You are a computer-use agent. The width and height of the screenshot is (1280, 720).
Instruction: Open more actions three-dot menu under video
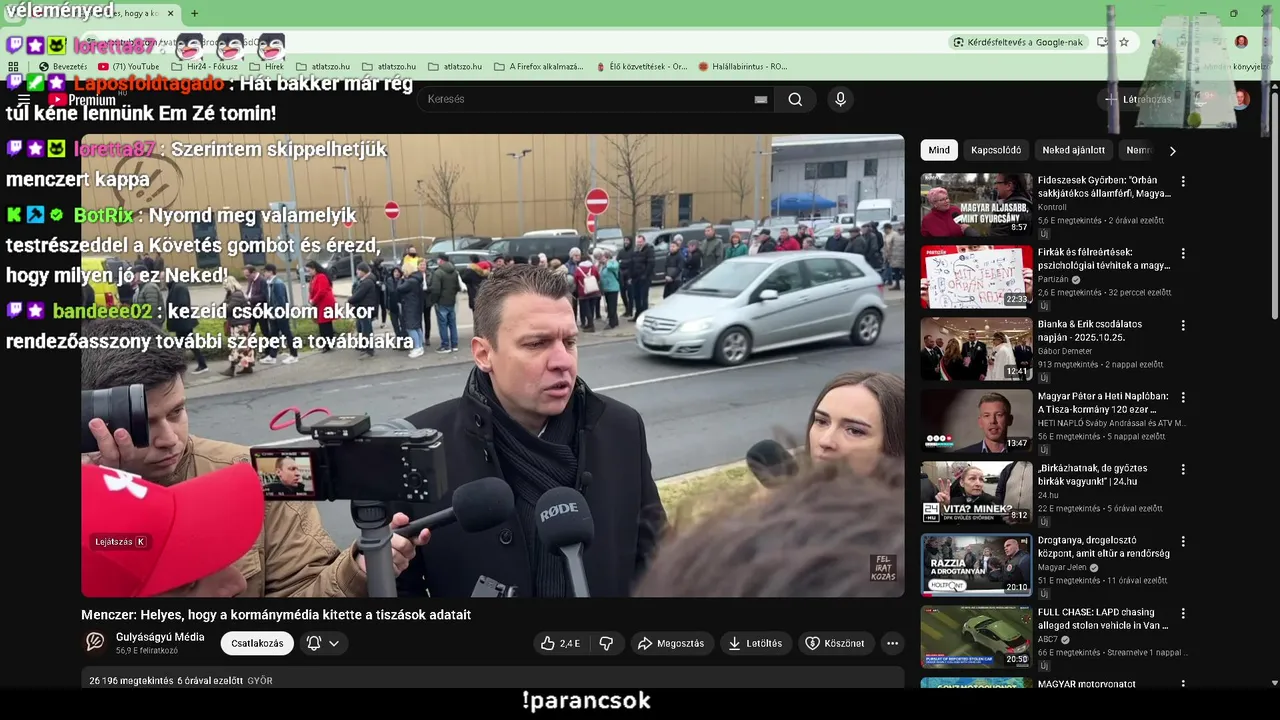893,643
